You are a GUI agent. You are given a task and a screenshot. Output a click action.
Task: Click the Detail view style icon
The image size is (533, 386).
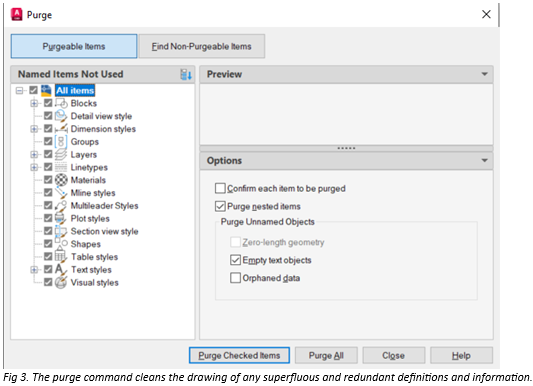[61, 116]
